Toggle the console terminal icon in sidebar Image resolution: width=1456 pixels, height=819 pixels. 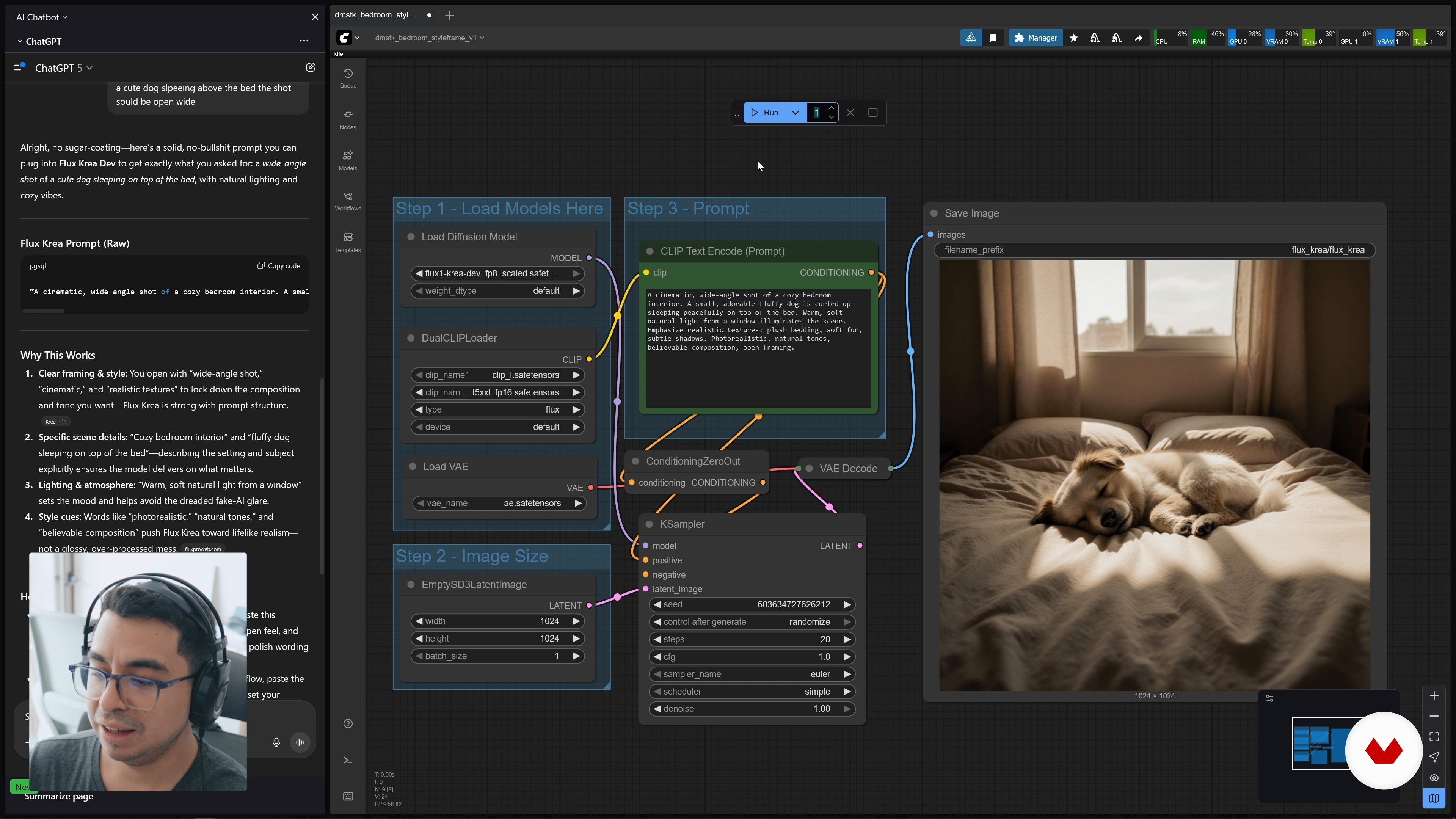pyautogui.click(x=348, y=760)
